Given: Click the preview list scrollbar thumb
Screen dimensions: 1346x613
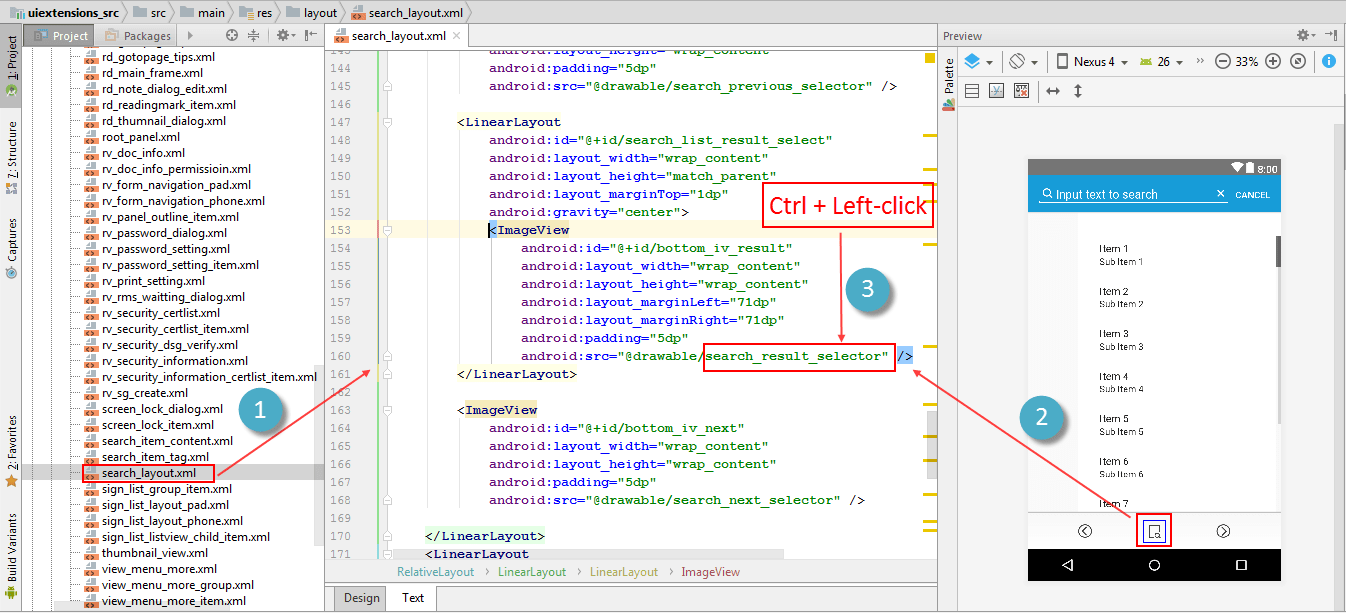Looking at the screenshot, I should pos(1278,251).
